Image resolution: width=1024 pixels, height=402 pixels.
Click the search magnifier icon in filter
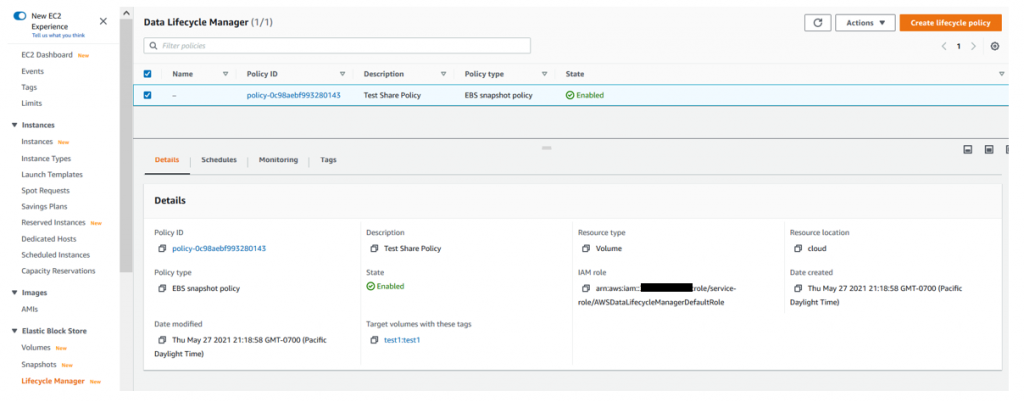pos(153,46)
